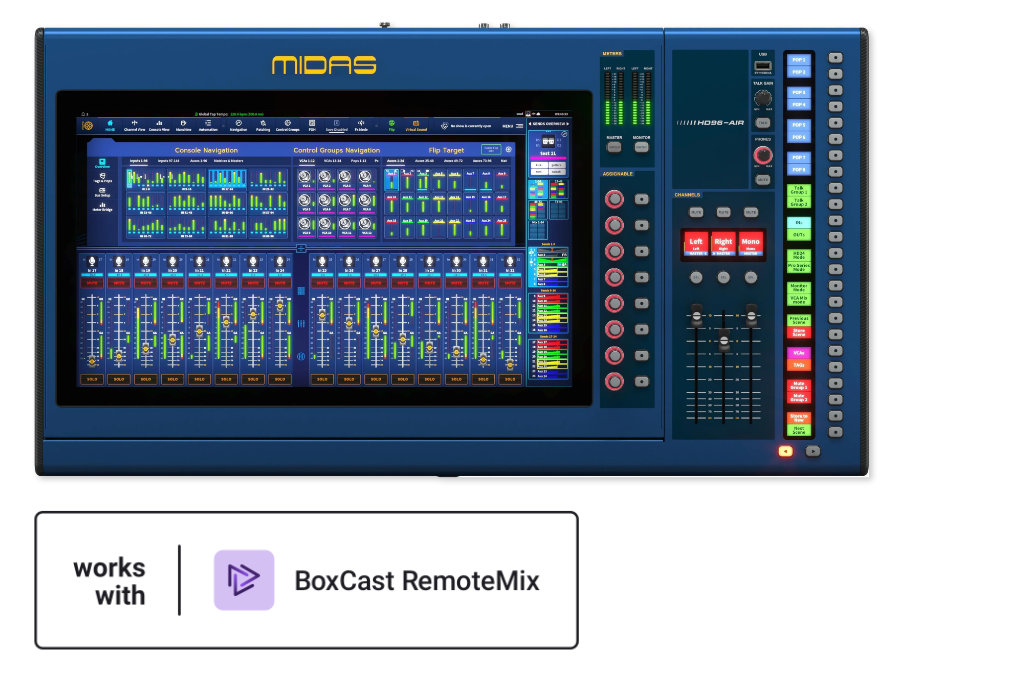This screenshot has width=1024, height=675.
Task: Open the MENU hamburger in the top toolbar
Action: (511, 125)
